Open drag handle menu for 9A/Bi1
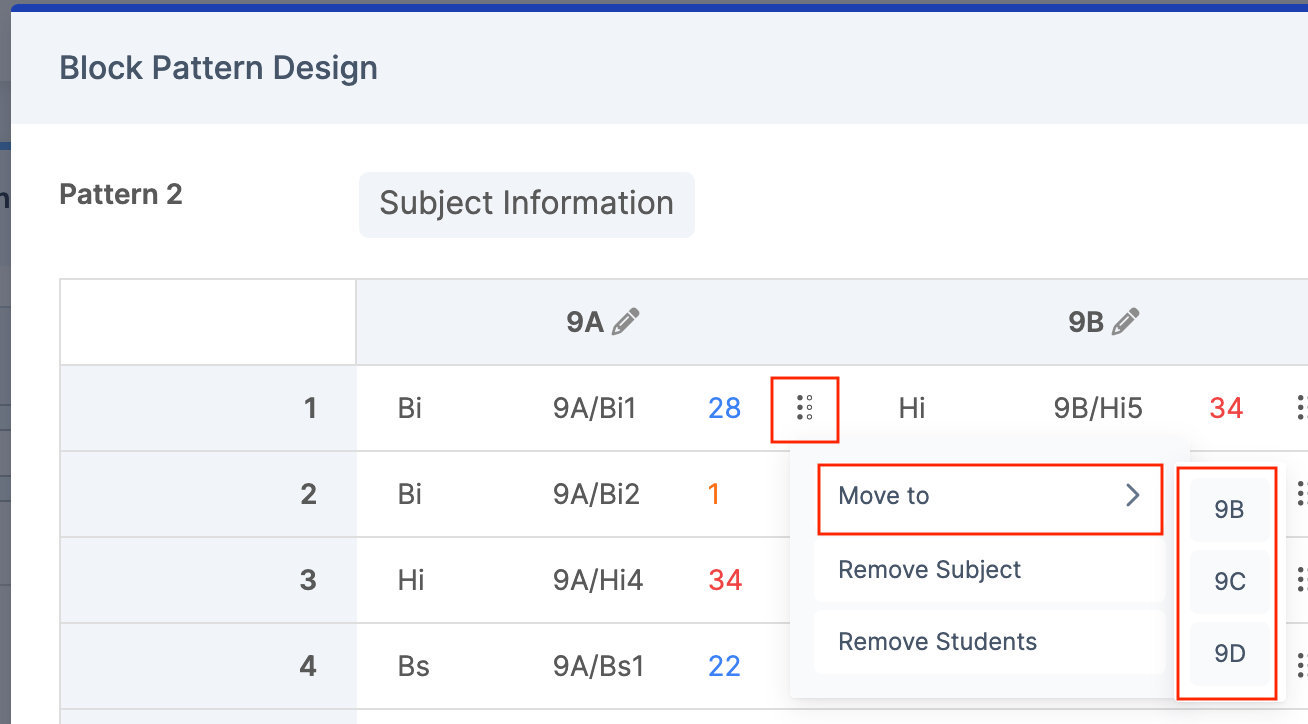Screen dimensions: 1308x724 805,408
